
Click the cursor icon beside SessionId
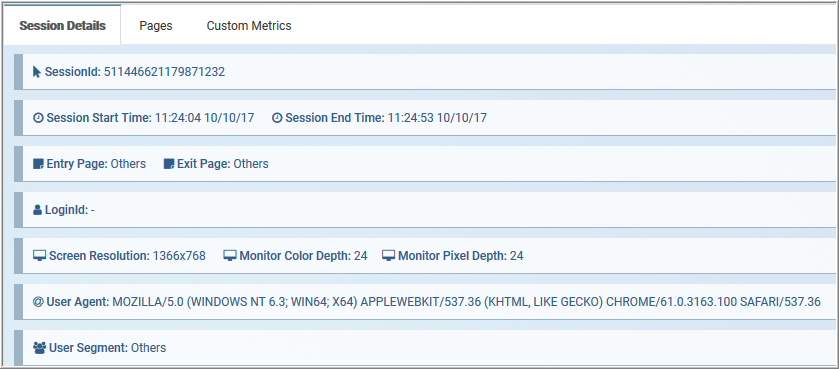pyautogui.click(x=37, y=72)
